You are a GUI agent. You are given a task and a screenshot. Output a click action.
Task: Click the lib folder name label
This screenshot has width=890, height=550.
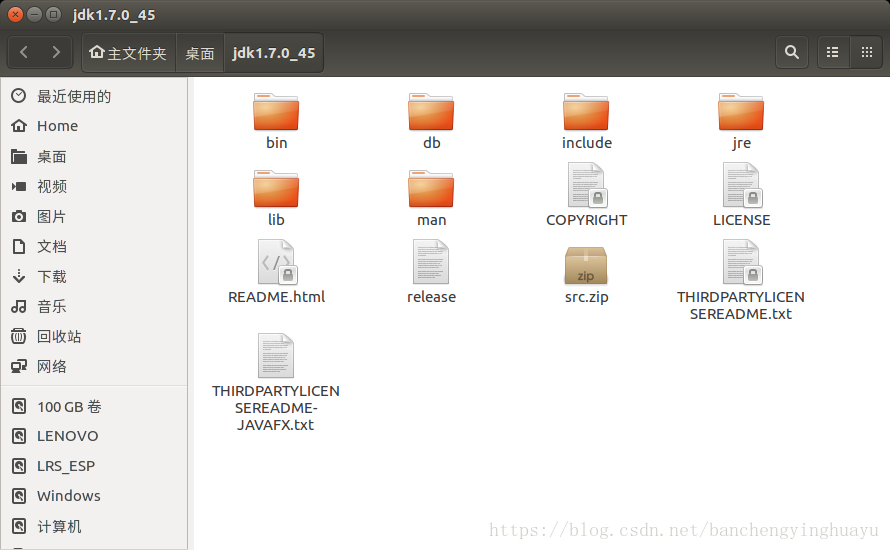coord(276,220)
